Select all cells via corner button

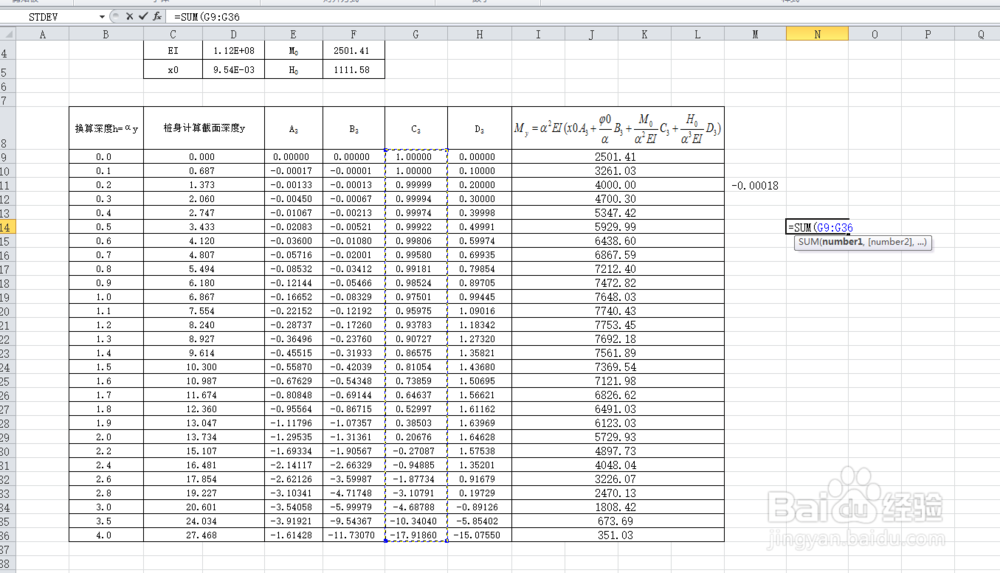(8, 34)
